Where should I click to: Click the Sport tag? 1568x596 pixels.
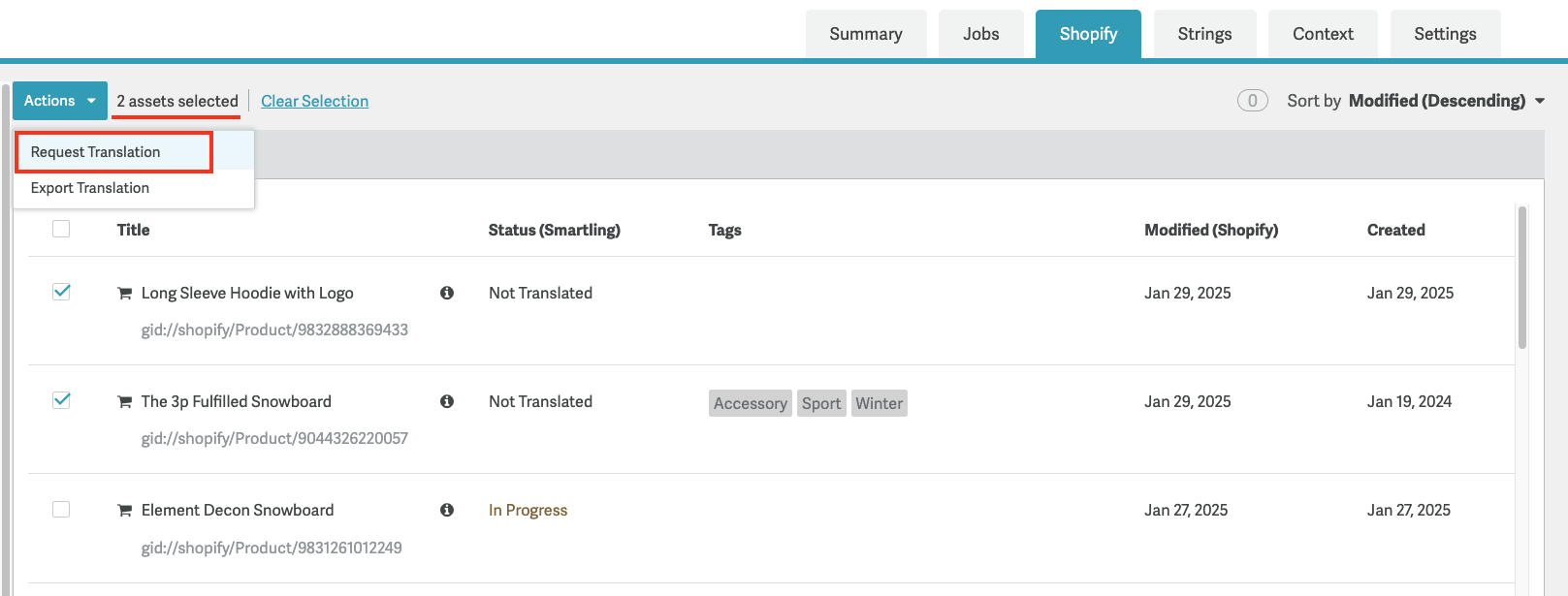pyautogui.click(x=821, y=403)
